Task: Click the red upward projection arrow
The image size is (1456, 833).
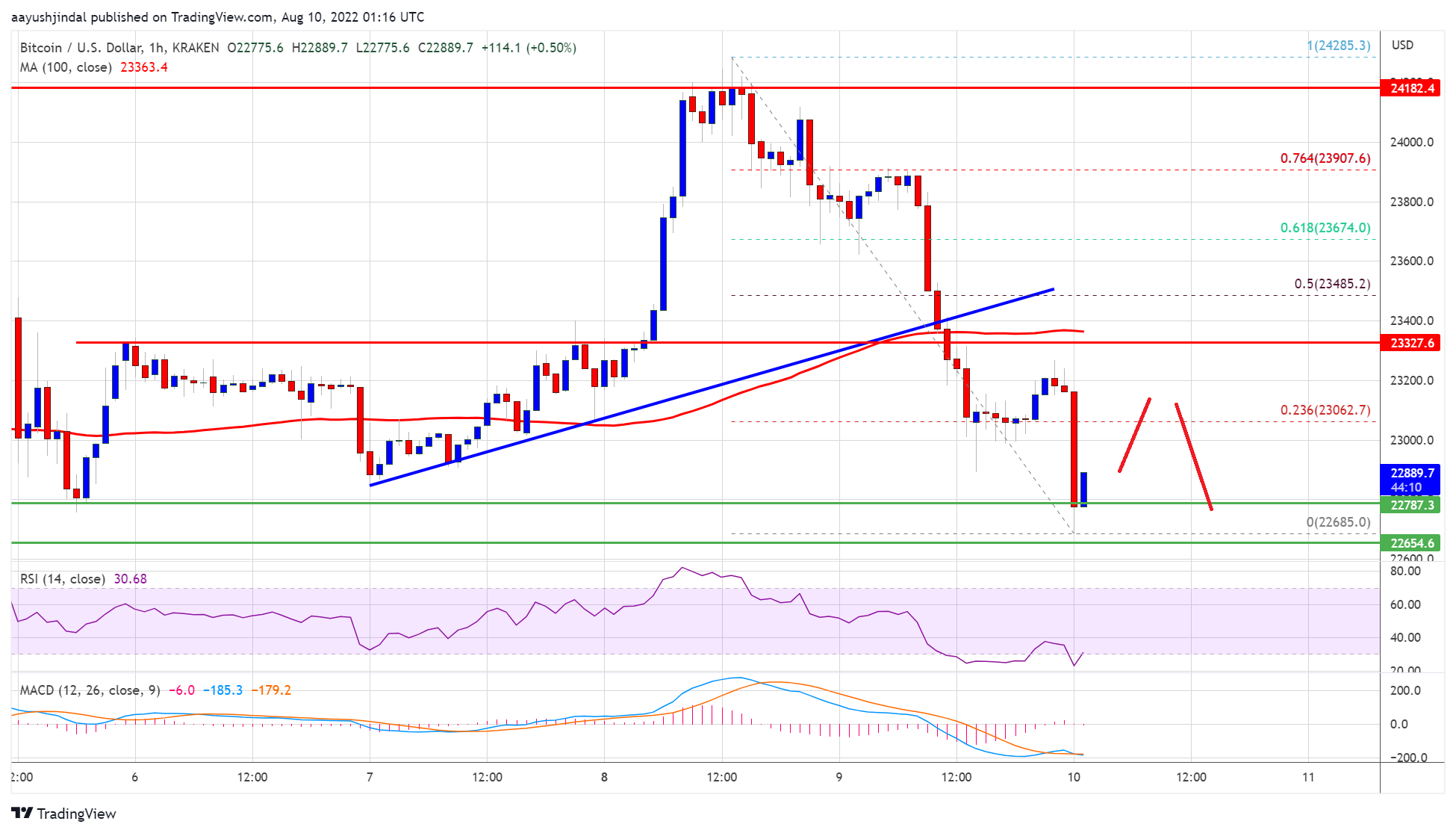Action: click(1134, 436)
